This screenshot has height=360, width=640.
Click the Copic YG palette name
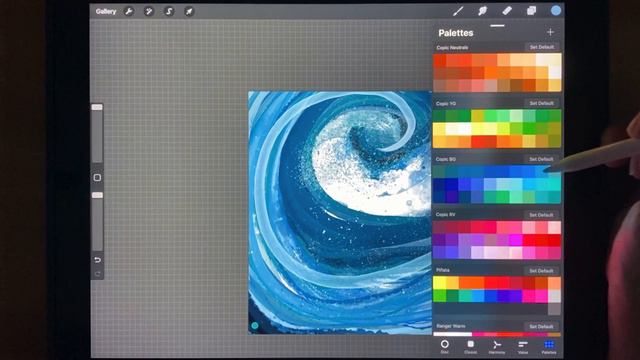(446, 103)
